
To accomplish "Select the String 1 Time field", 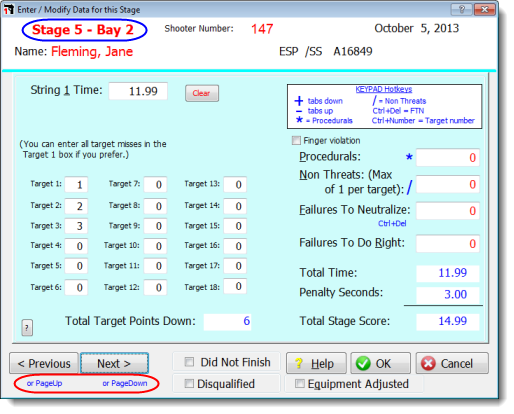I will coord(138,91).
